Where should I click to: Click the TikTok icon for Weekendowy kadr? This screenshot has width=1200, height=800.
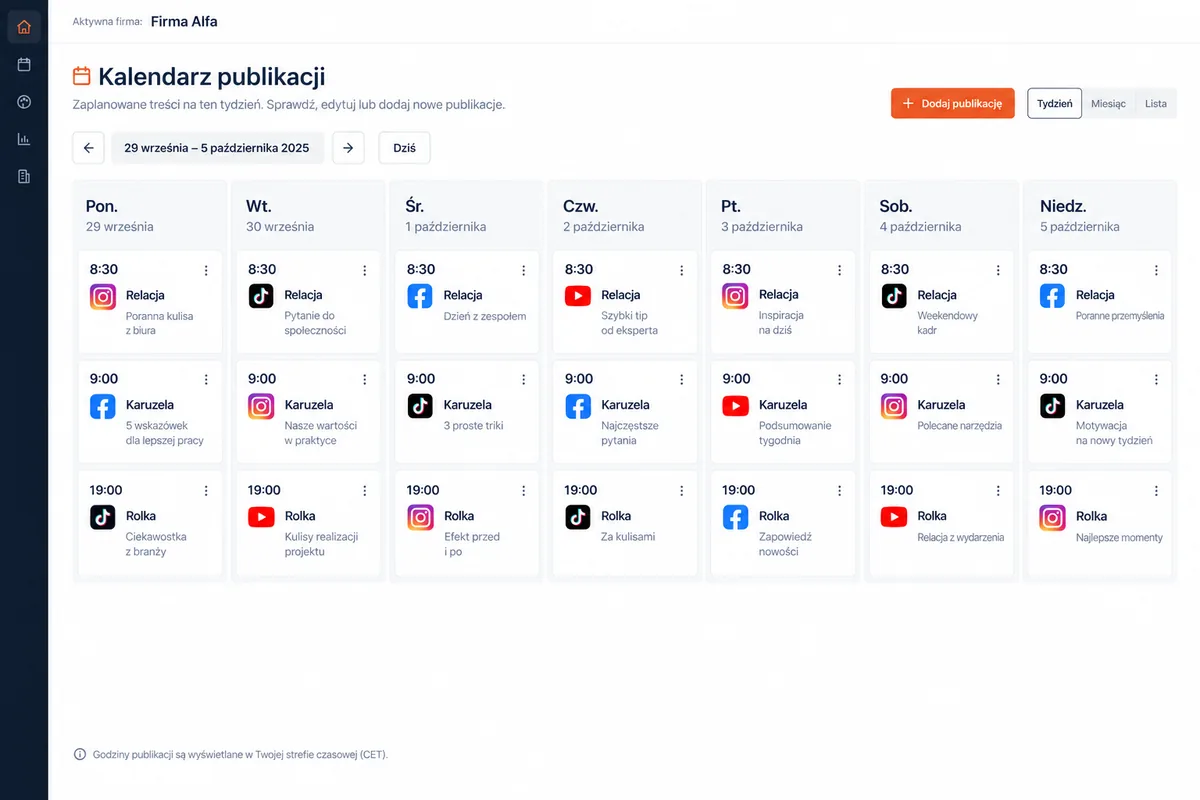tap(894, 296)
